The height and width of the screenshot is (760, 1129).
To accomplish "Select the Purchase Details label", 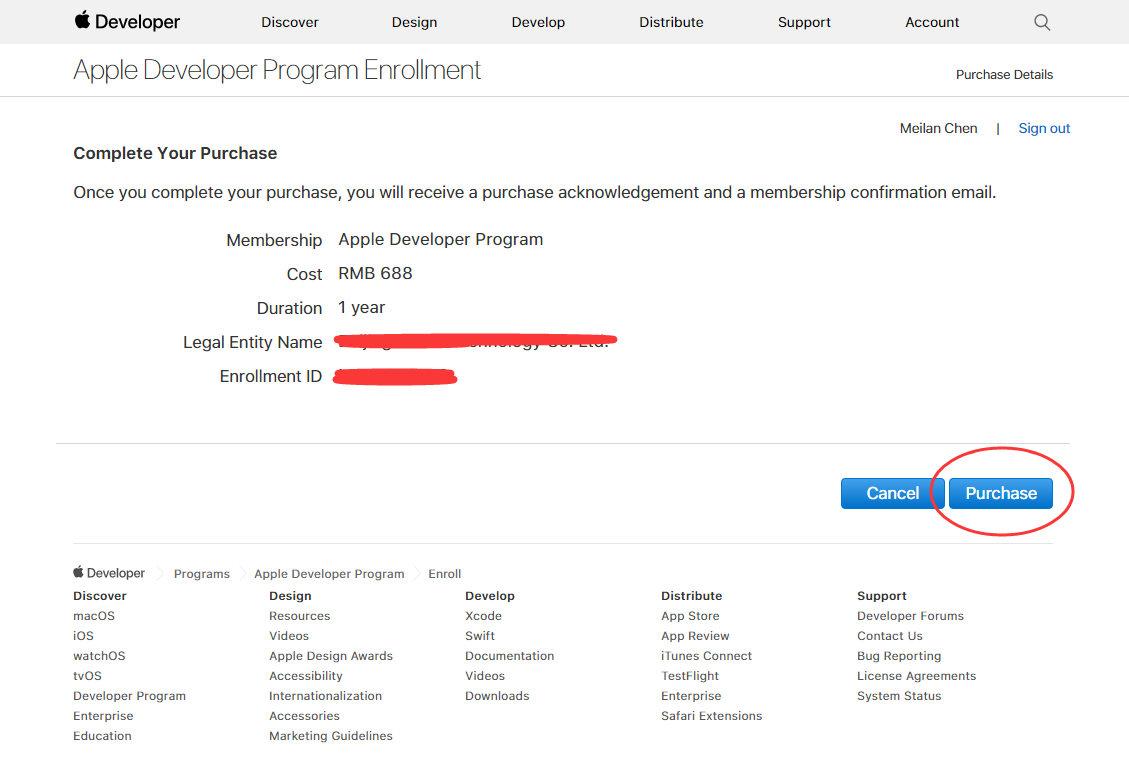I will click(x=1004, y=75).
